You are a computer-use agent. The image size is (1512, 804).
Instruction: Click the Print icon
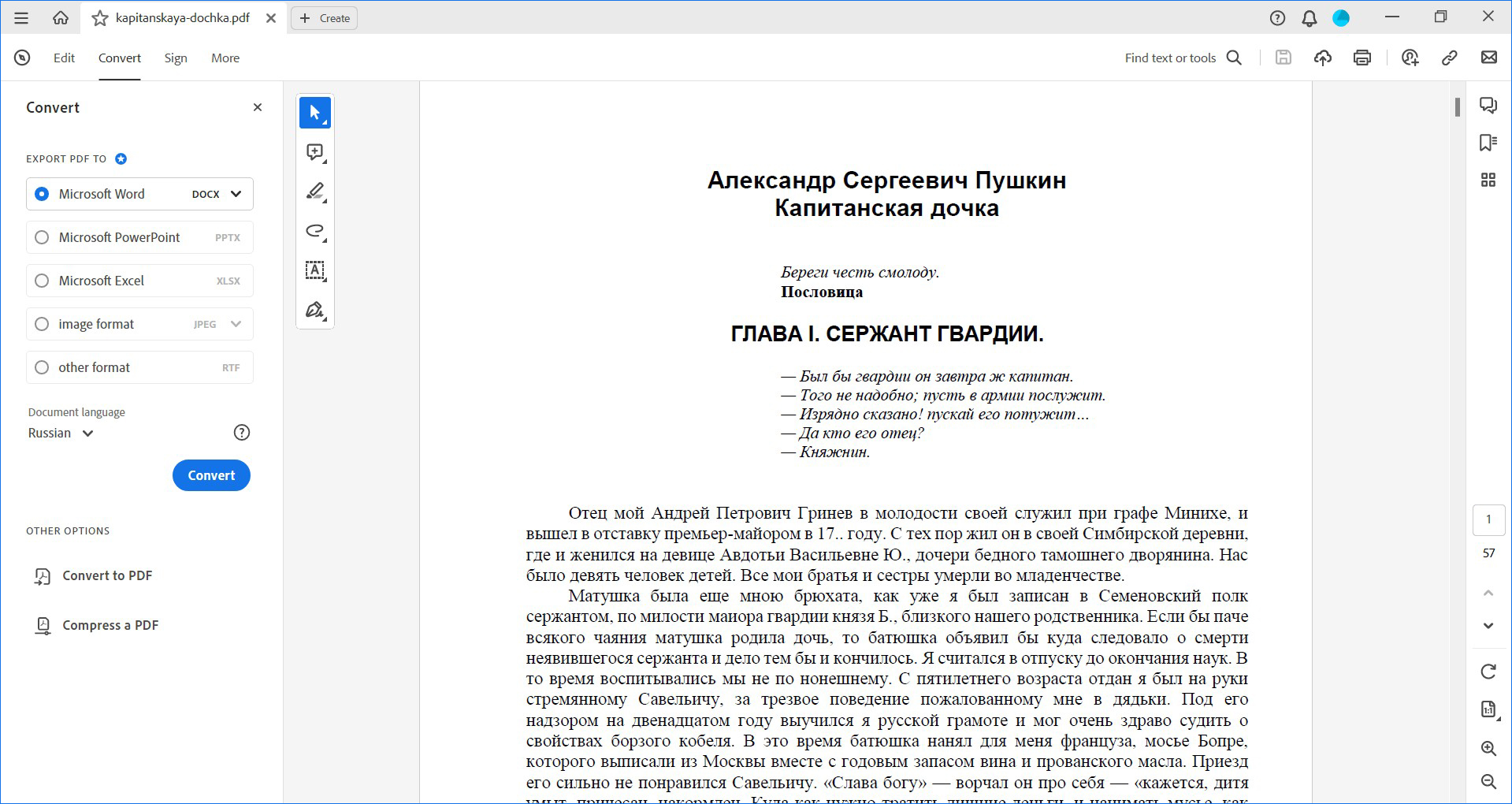(1362, 58)
